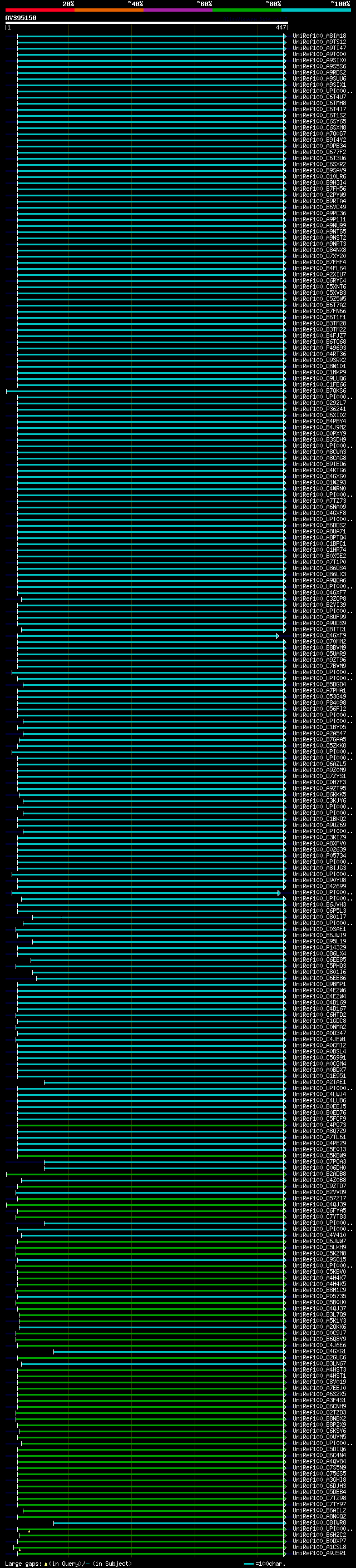Select hit label UniRef100_C6T1S2

(x=319, y=115)
